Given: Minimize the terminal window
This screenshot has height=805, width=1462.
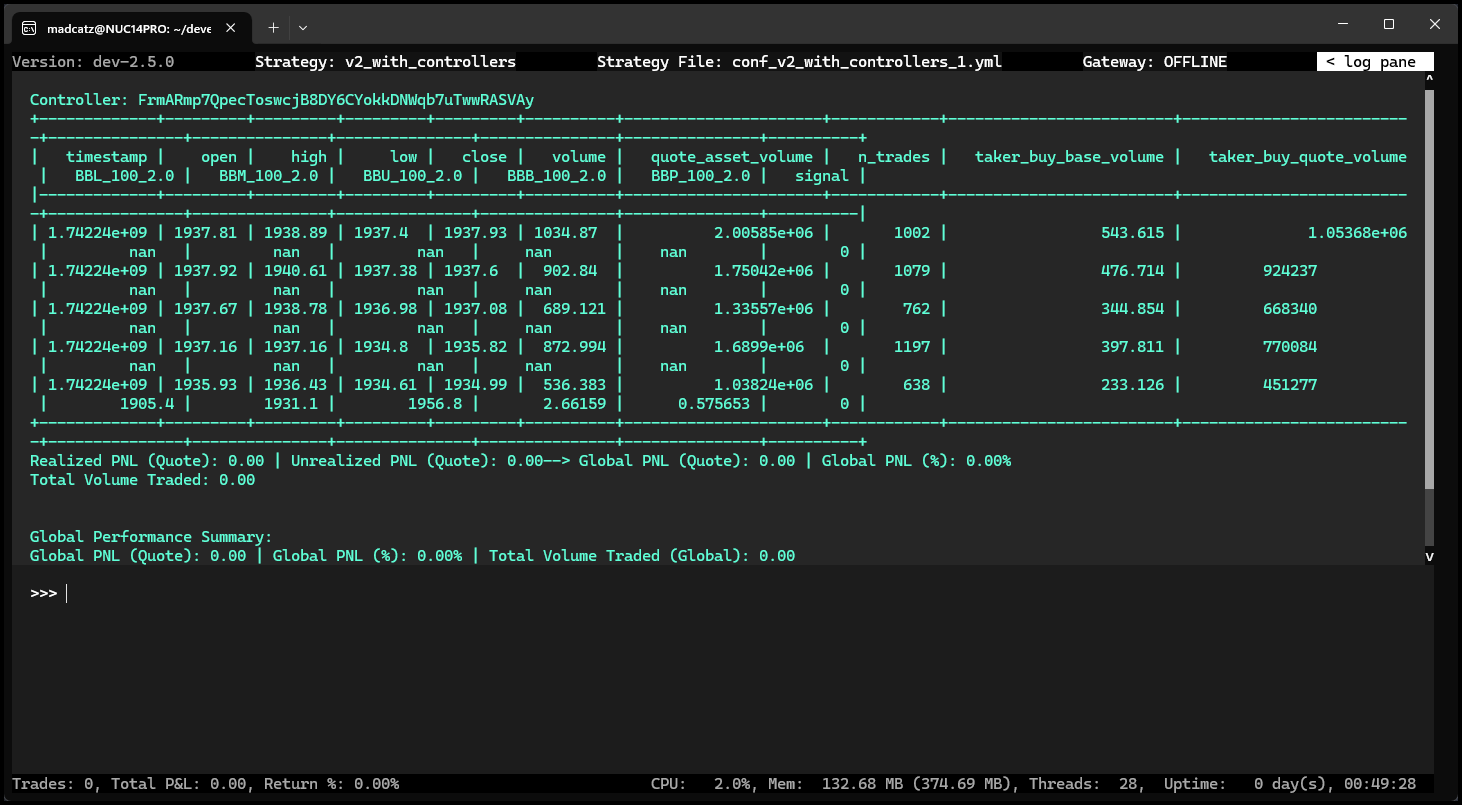Looking at the screenshot, I should tap(1342, 24).
